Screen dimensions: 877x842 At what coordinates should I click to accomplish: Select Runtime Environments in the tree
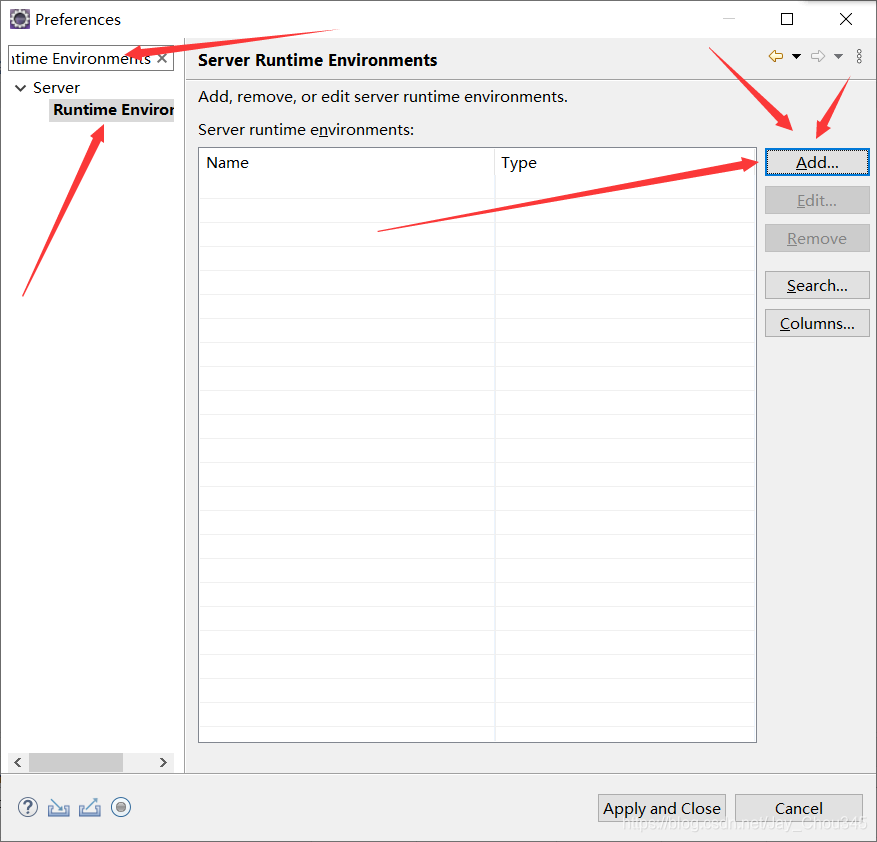pos(112,110)
